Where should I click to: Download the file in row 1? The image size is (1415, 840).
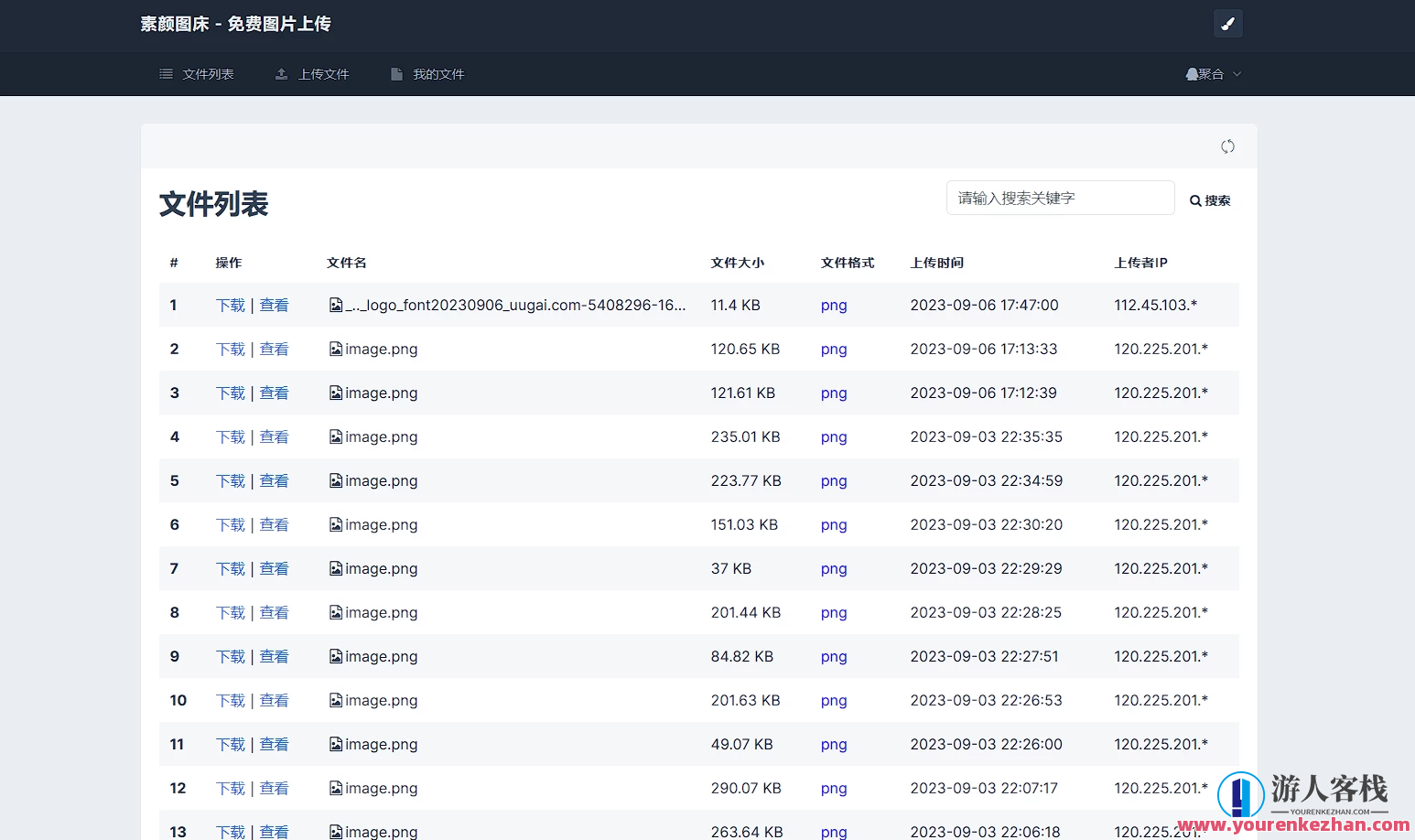231,305
